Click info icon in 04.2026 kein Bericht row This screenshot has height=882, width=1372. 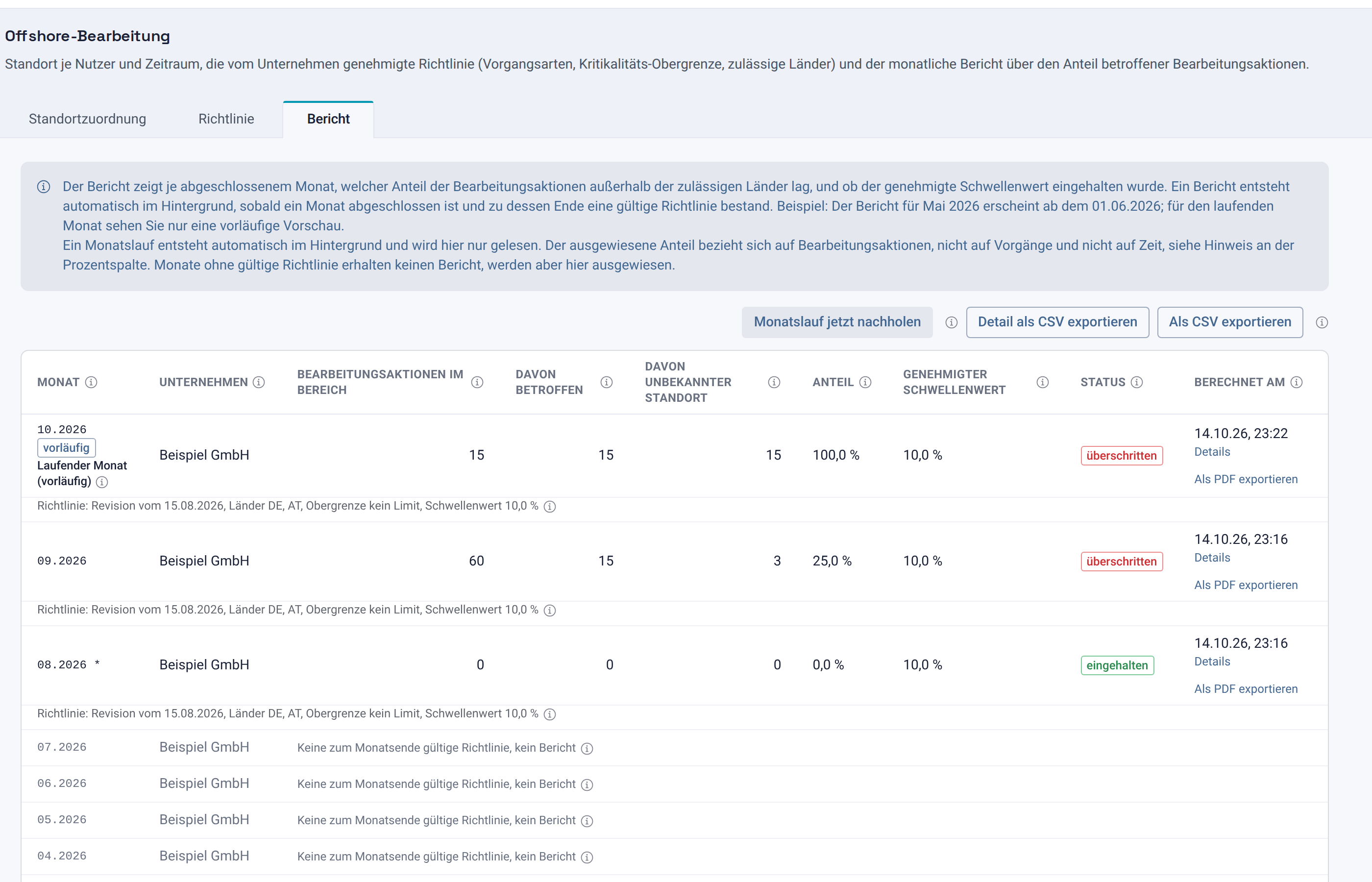click(587, 857)
